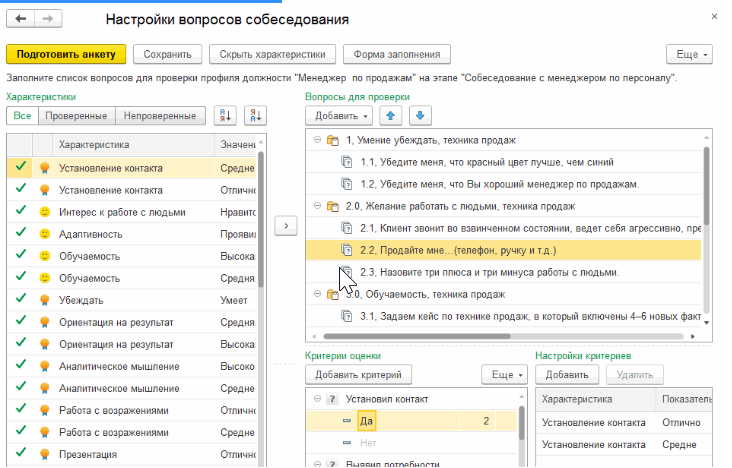This screenshot has height=468, width=732.
Task: Open the top Еще dropdown menu
Action: (x=689, y=54)
